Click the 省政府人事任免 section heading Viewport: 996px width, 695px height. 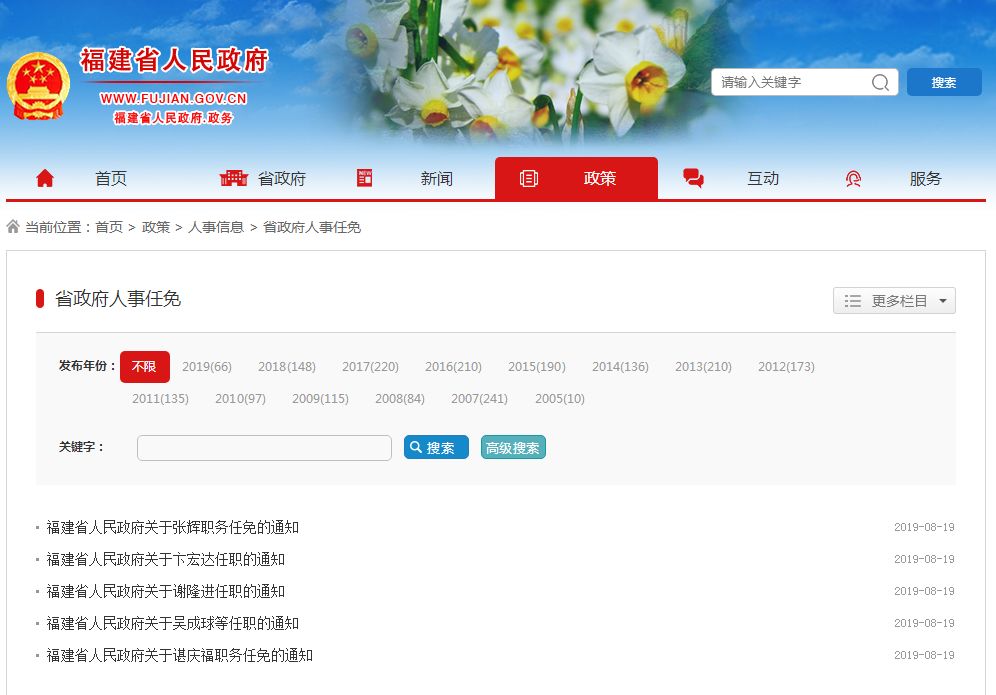pos(118,299)
